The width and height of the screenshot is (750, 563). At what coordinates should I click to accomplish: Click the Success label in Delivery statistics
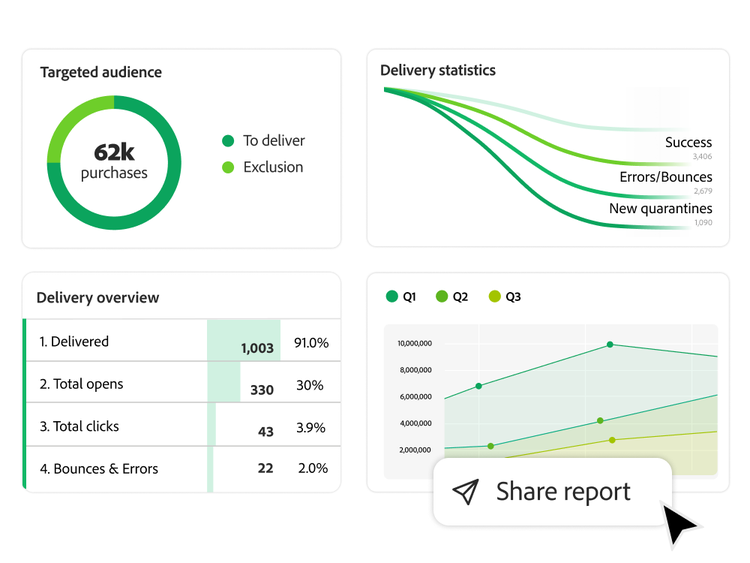(x=688, y=142)
